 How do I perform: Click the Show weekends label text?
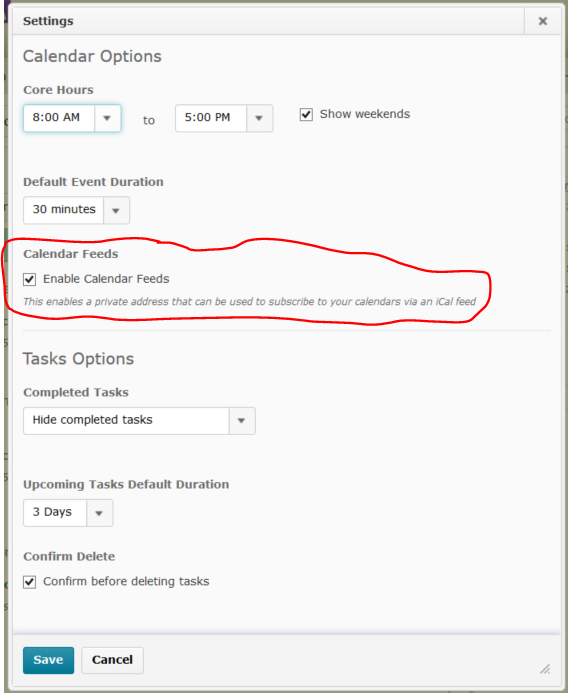coord(365,114)
